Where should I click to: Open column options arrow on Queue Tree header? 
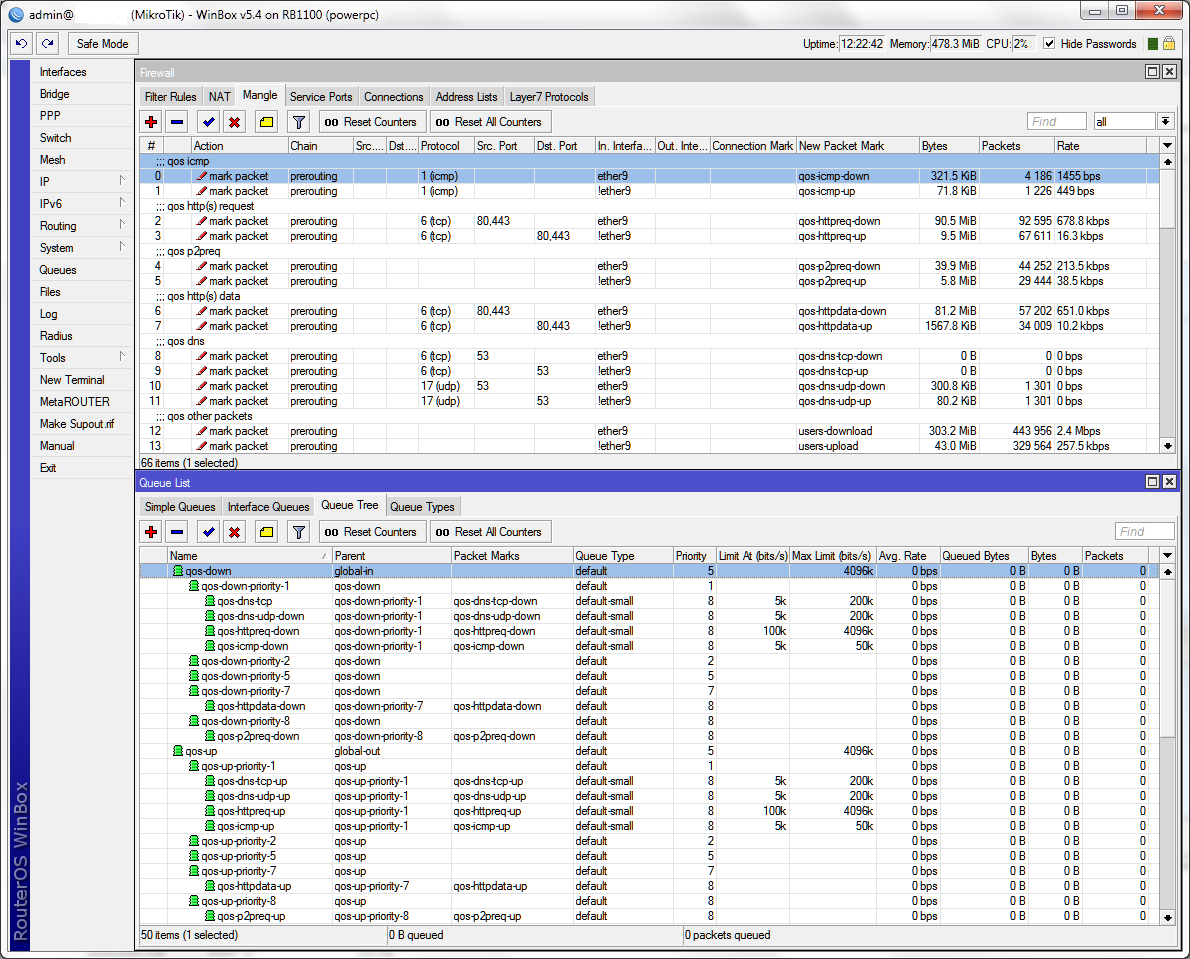(x=1166, y=555)
